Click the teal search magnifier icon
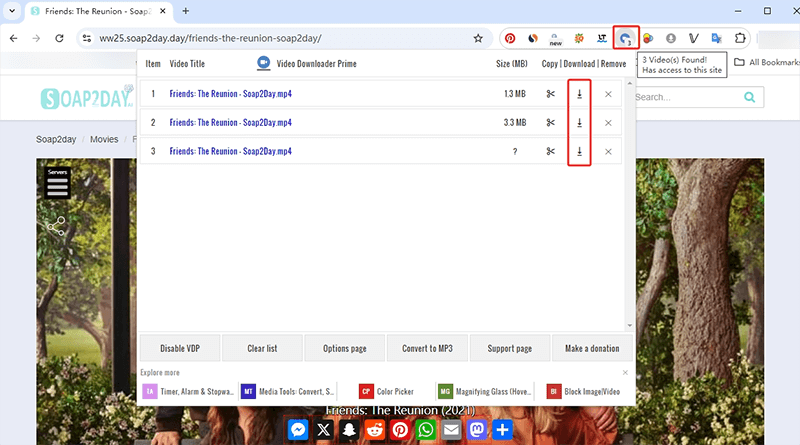The height and width of the screenshot is (445, 800). (749, 97)
